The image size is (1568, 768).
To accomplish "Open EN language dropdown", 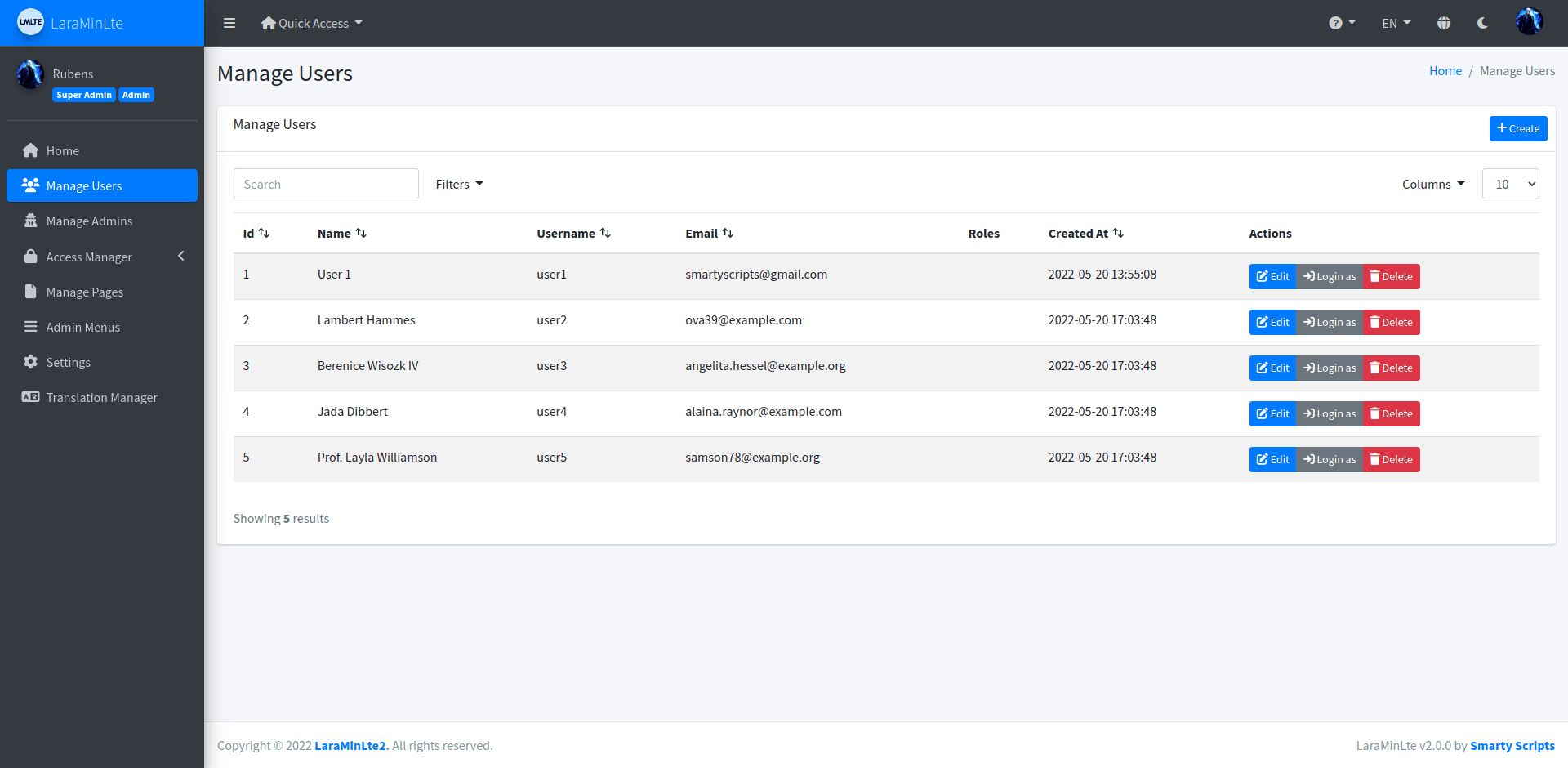I will tap(1396, 23).
